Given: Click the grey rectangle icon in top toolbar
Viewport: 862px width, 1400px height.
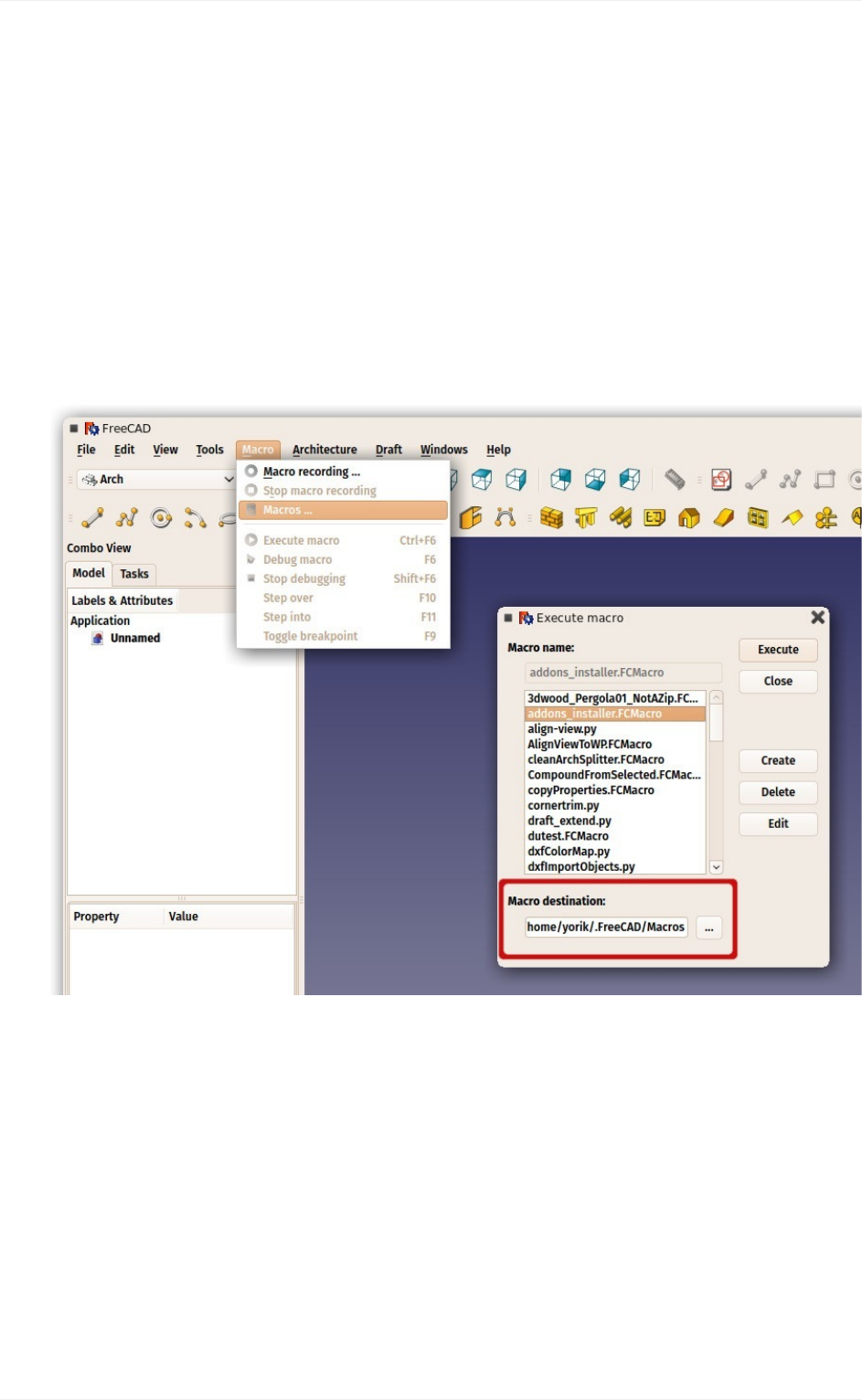Looking at the screenshot, I should [x=825, y=479].
